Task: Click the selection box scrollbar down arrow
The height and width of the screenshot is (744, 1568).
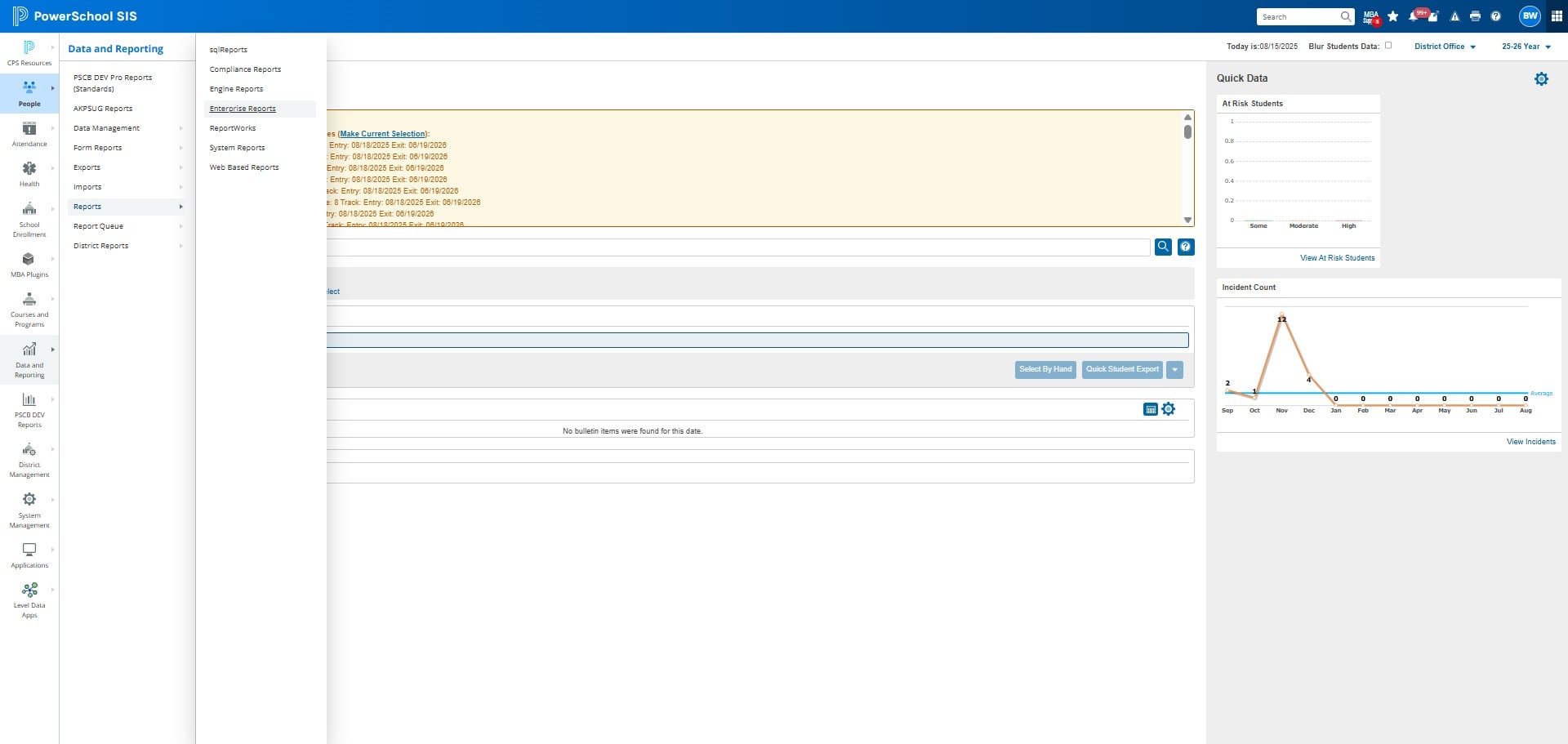Action: [1187, 220]
